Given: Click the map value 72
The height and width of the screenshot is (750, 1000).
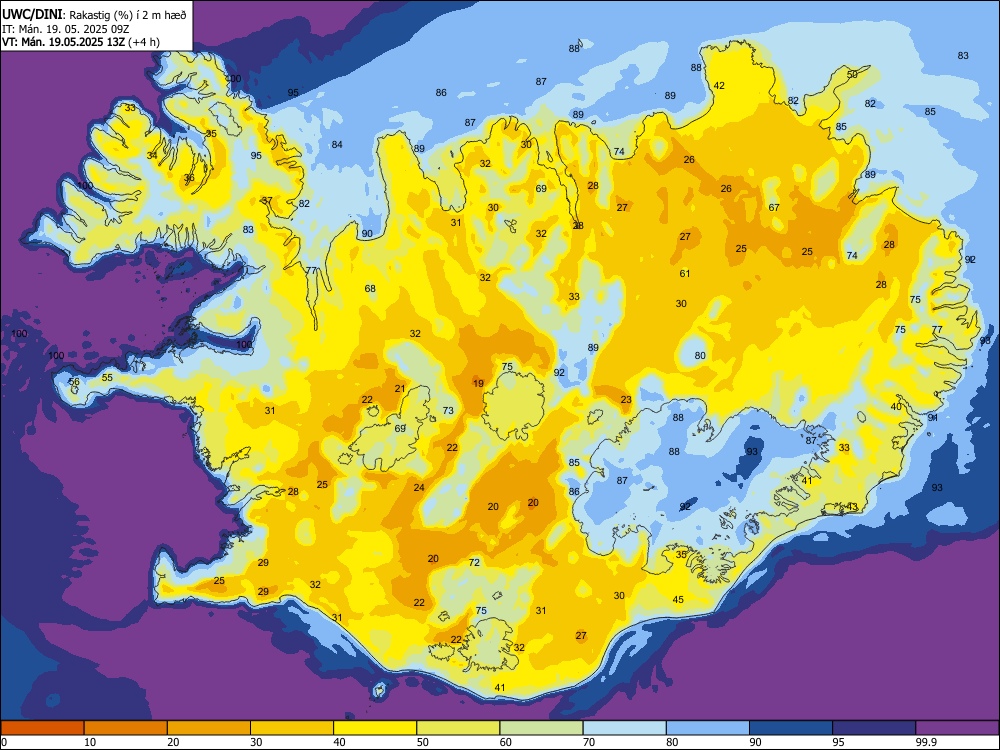Looking at the screenshot, I should (x=474, y=562).
